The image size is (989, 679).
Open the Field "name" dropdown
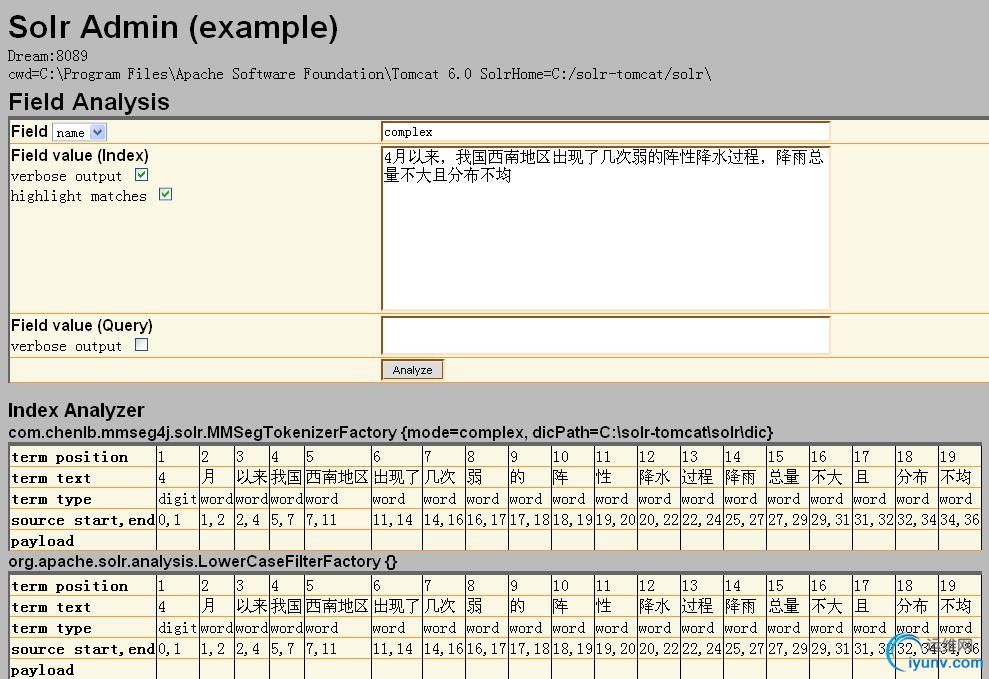(79, 132)
